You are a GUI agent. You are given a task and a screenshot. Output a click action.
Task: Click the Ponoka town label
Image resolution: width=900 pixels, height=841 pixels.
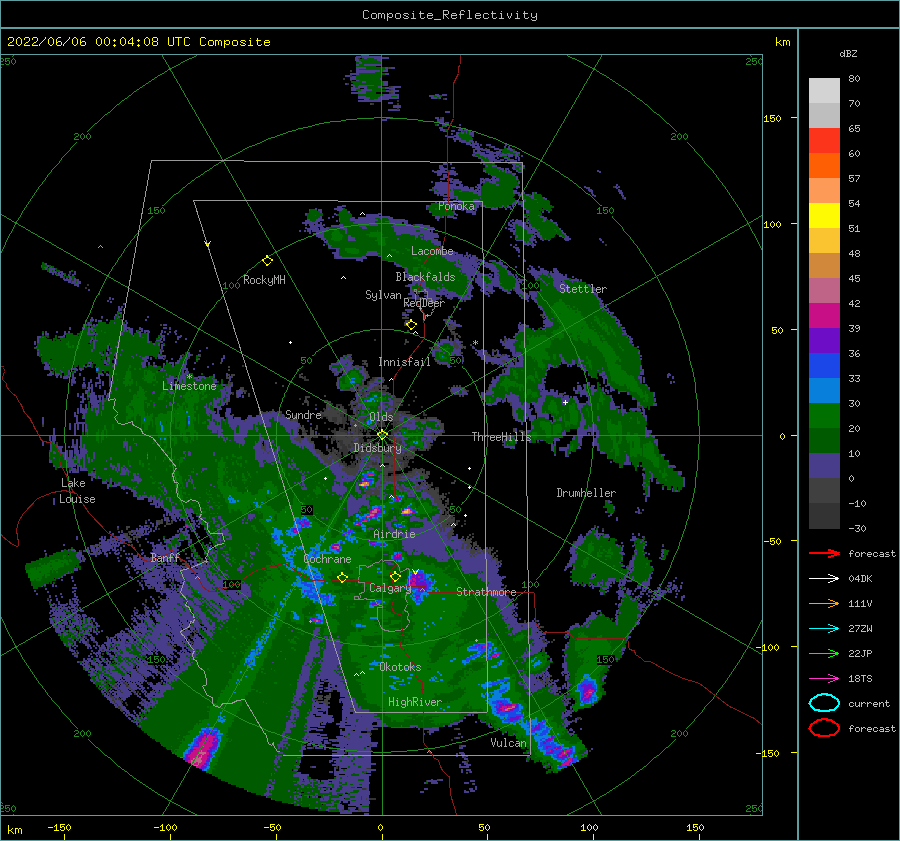point(456,206)
